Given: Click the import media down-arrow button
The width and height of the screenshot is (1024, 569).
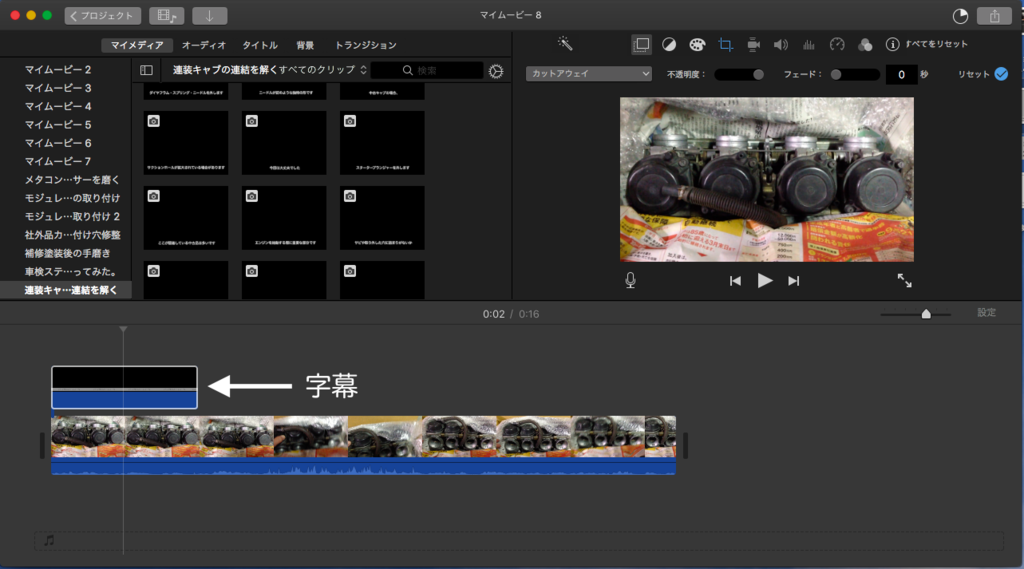Looking at the screenshot, I should point(210,16).
